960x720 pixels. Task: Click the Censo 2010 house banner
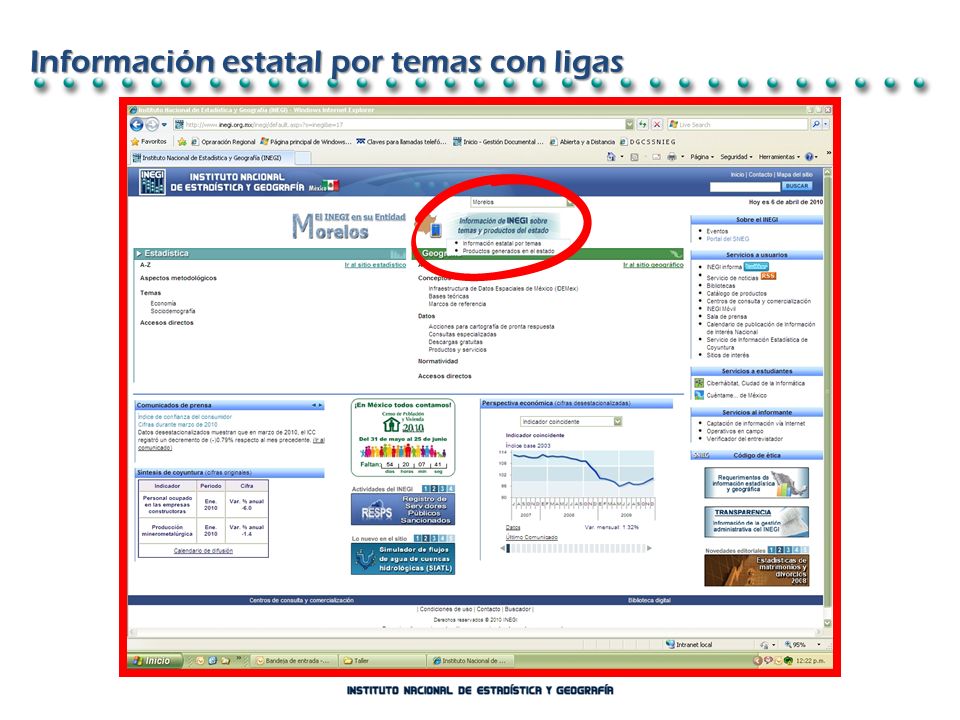click(403, 437)
